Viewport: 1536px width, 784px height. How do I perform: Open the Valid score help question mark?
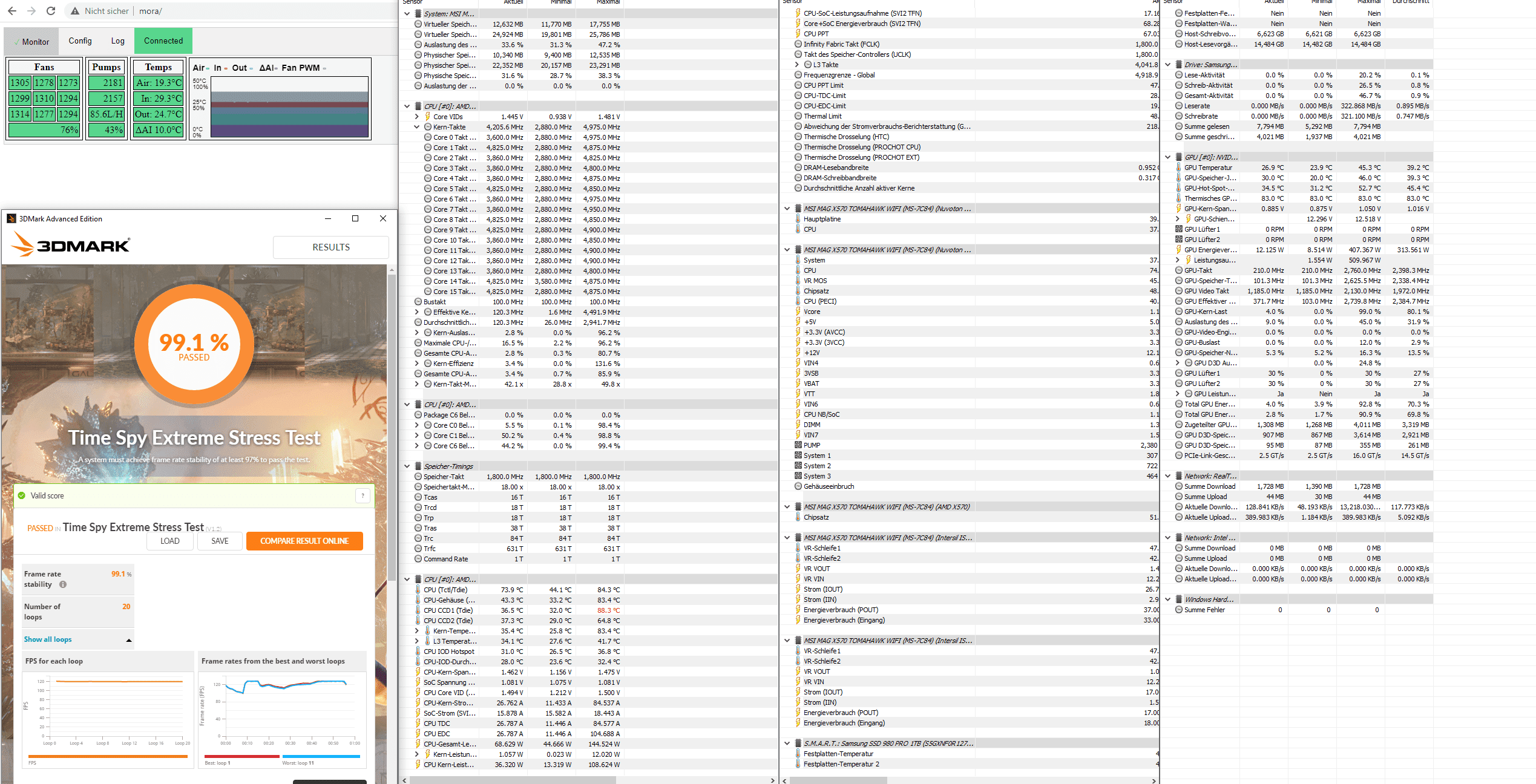coord(363,496)
